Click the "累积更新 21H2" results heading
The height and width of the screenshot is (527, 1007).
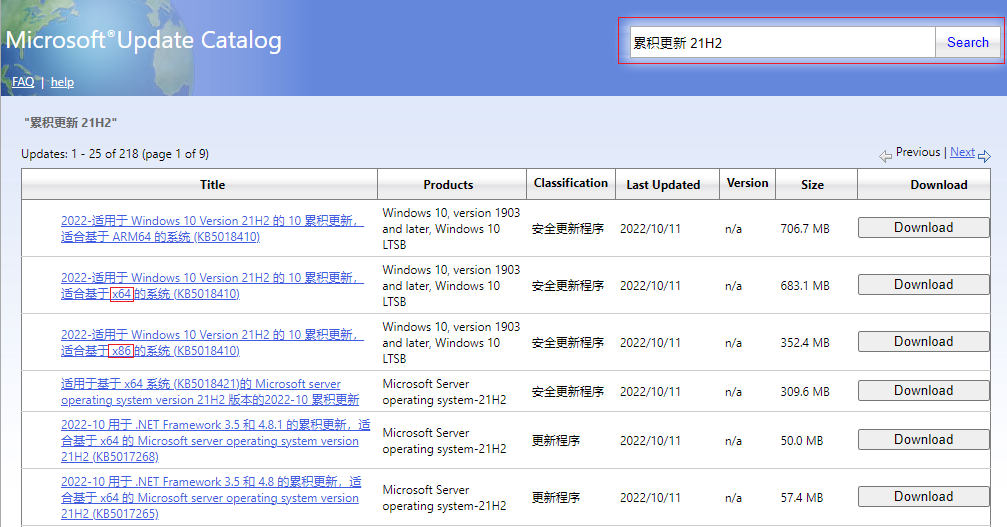[71, 123]
